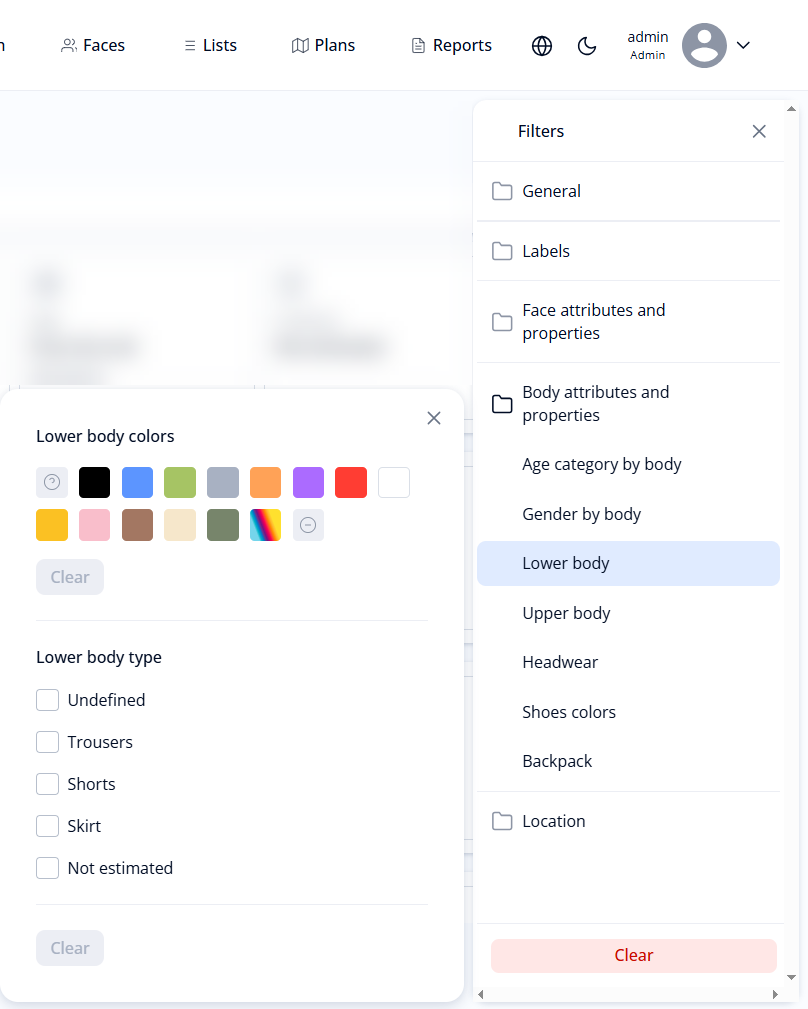
Task: Enable the Shorts filter checkbox
Action: click(47, 784)
